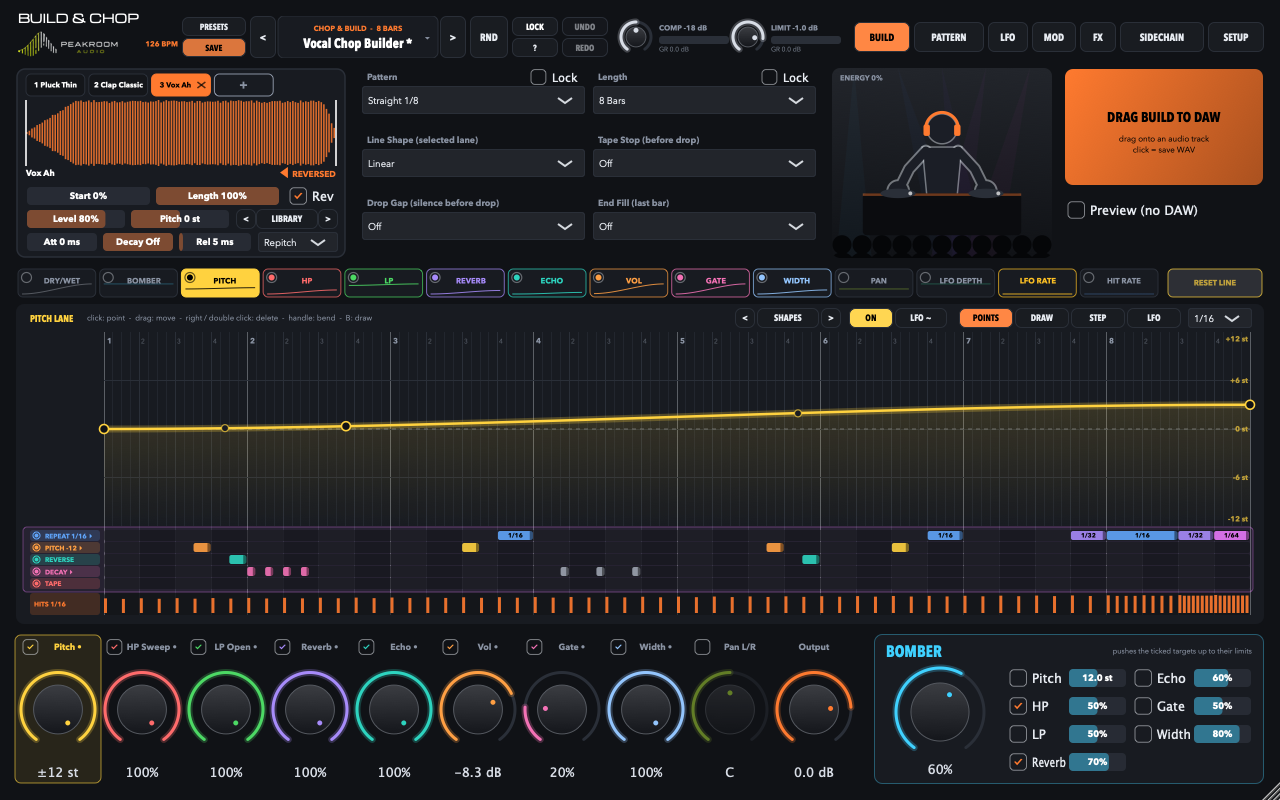1280x800 pixels.
Task: Open help with the question mark button
Action: (535, 48)
